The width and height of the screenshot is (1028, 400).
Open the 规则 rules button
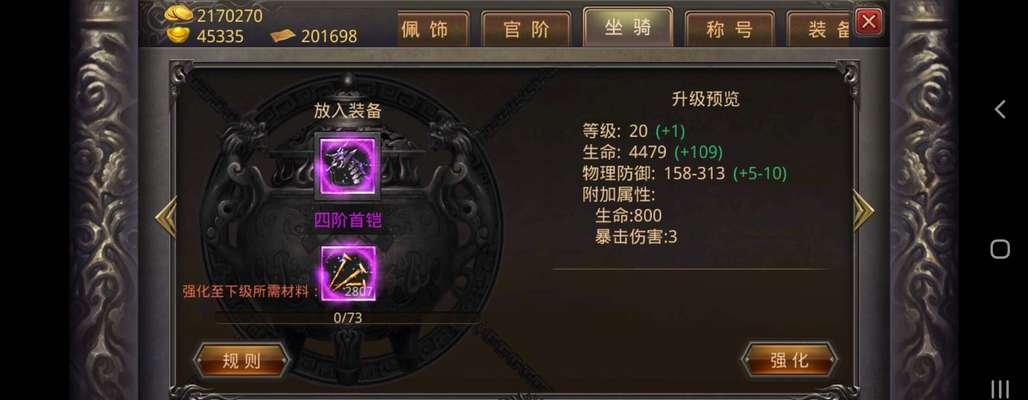click(x=241, y=360)
